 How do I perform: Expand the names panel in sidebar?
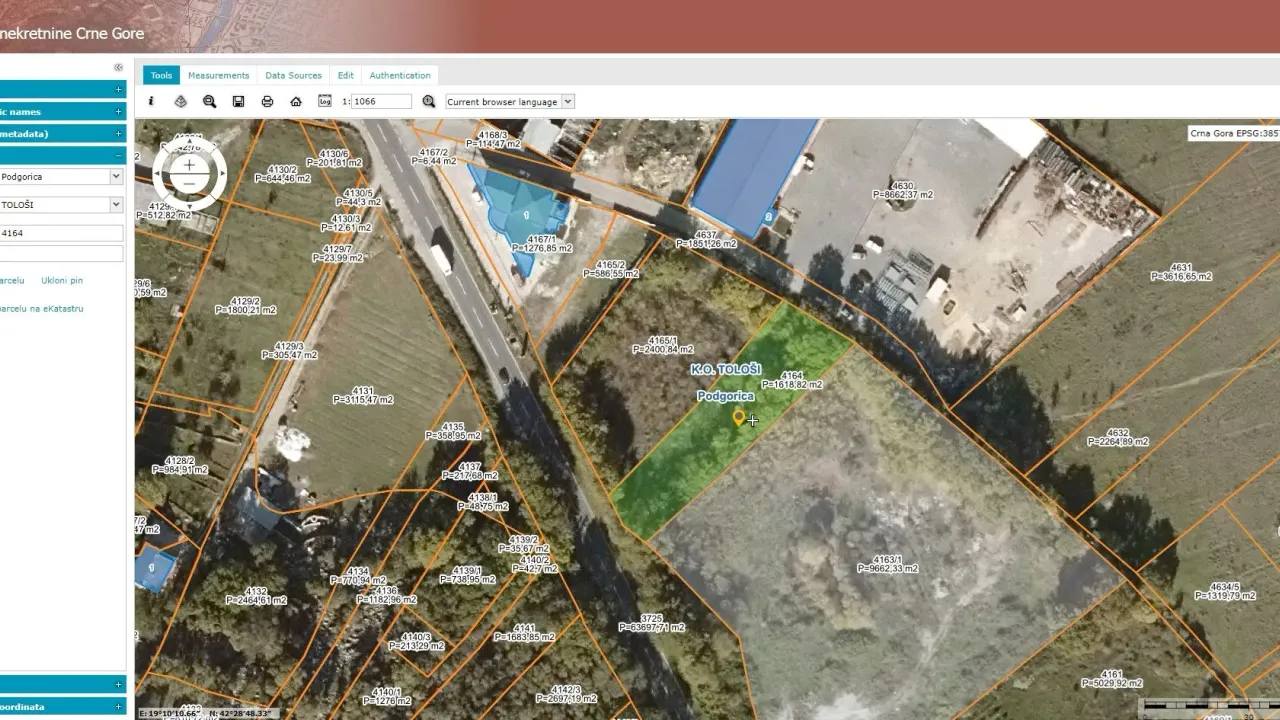point(119,111)
